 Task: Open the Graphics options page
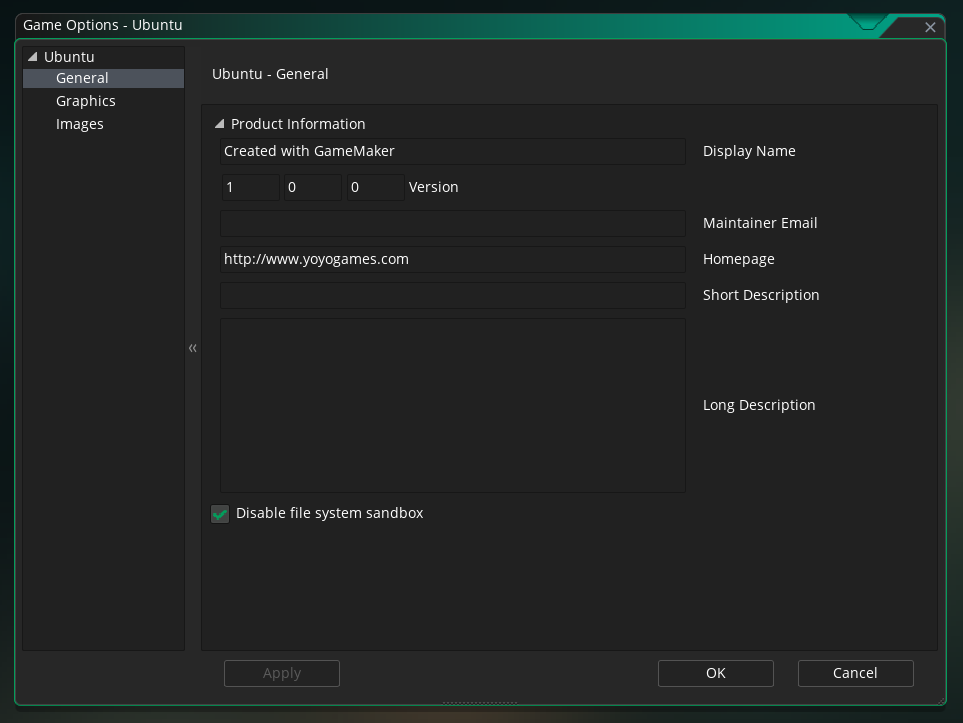coord(85,101)
